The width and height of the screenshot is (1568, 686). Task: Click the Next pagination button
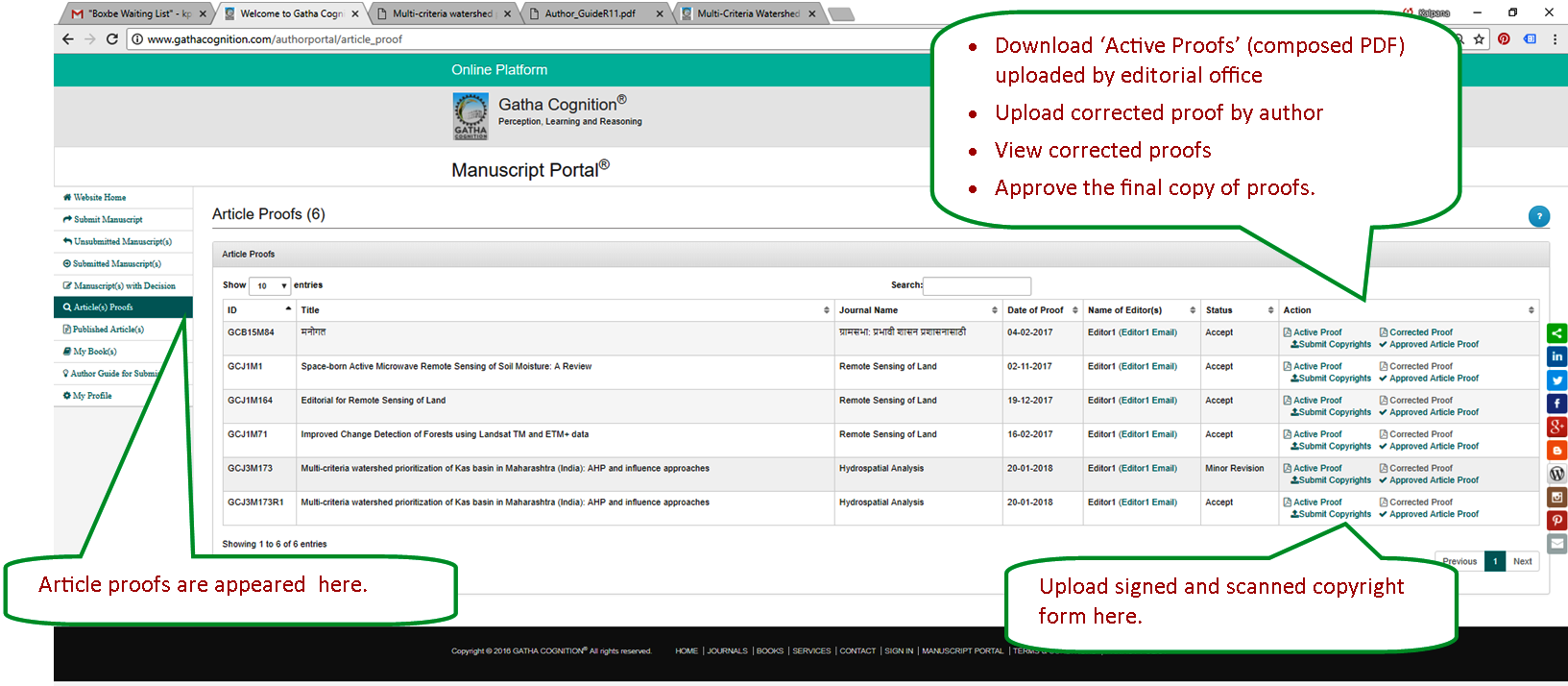point(1522,561)
